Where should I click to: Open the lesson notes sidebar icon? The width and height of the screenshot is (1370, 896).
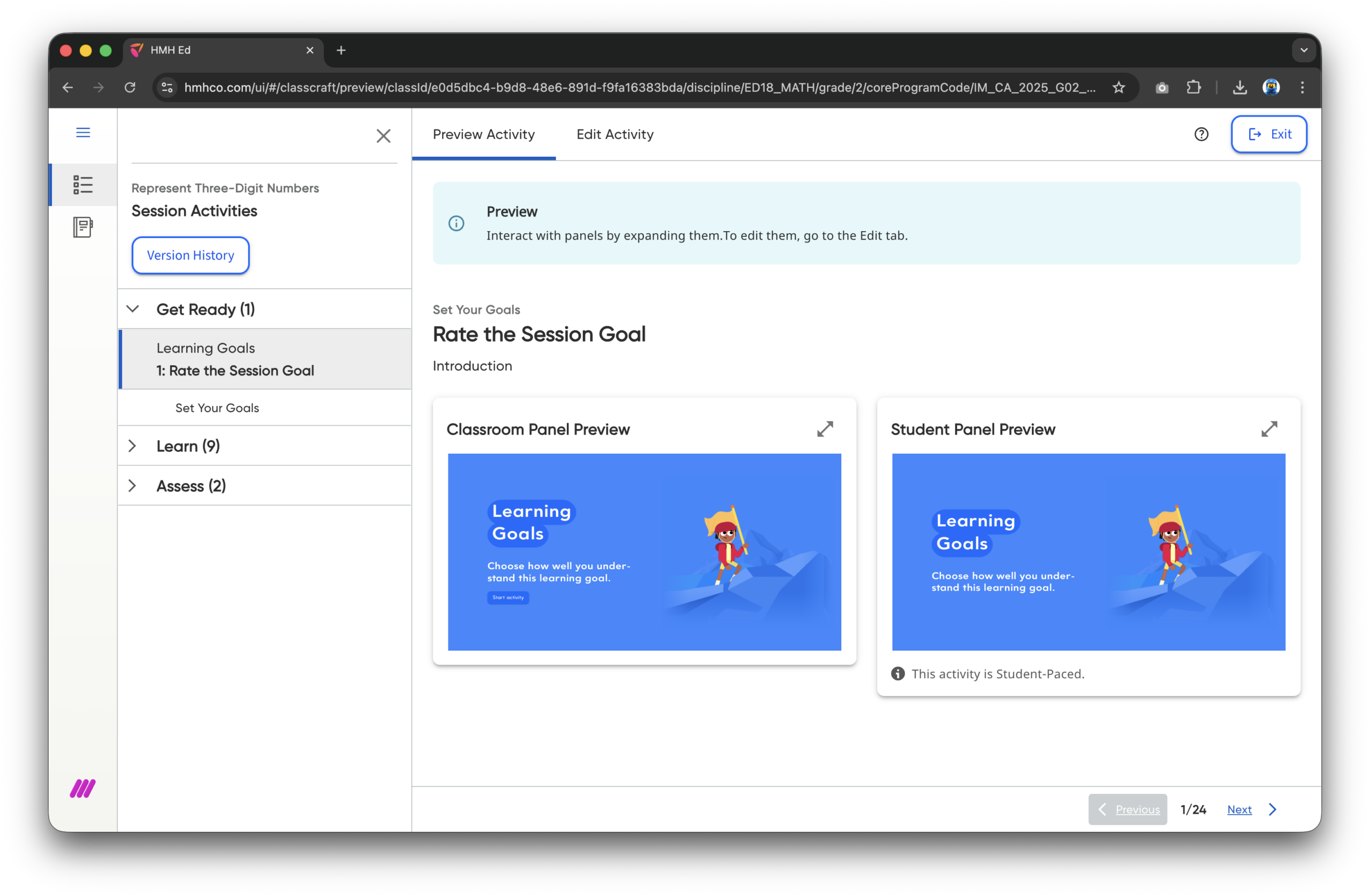point(83,227)
